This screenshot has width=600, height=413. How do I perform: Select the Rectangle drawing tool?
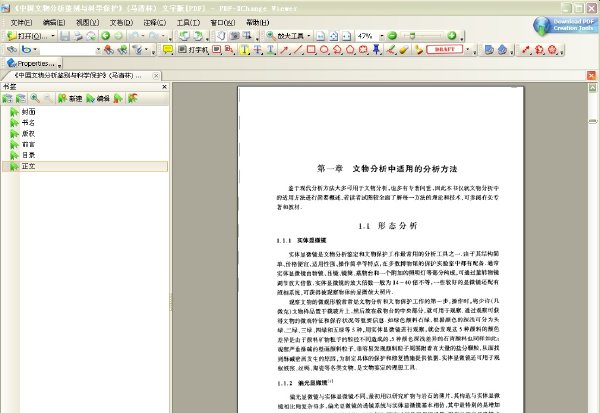pos(311,50)
